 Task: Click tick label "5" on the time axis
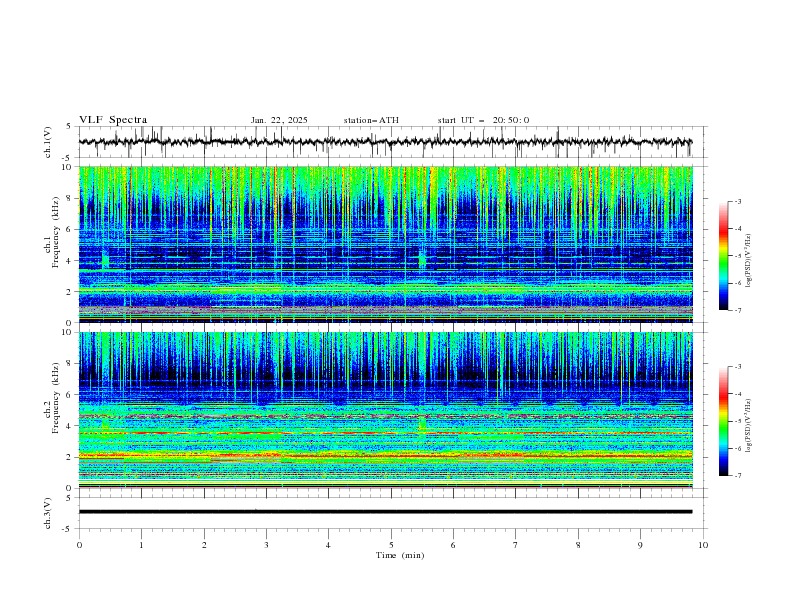pos(391,545)
